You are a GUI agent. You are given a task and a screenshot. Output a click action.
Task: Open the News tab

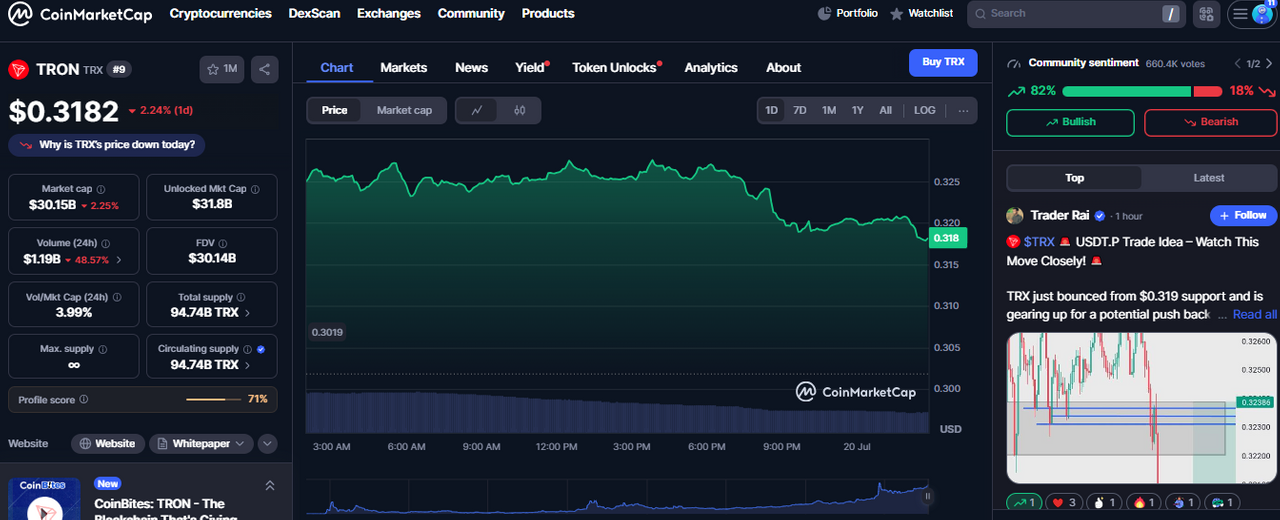[471, 68]
